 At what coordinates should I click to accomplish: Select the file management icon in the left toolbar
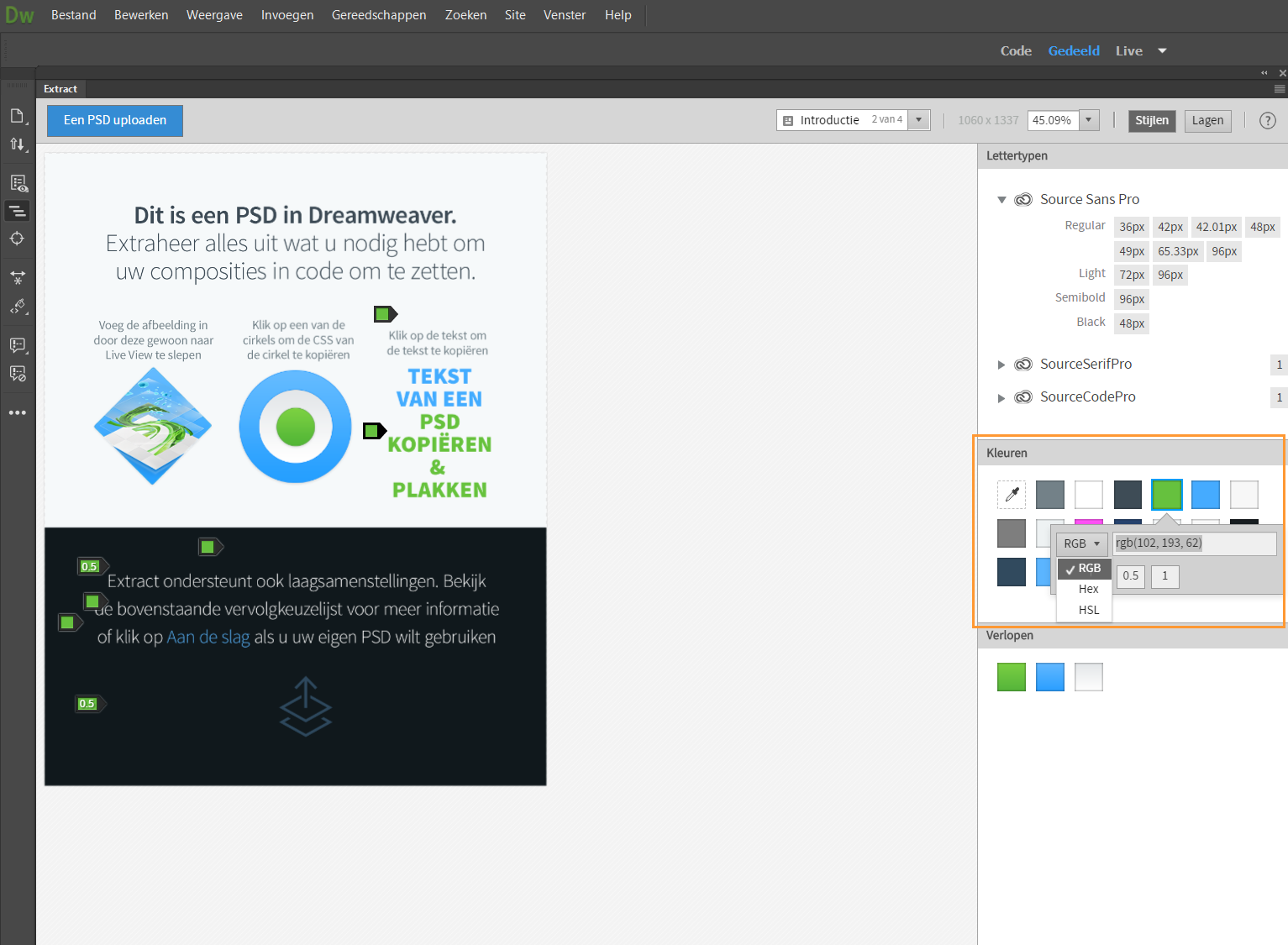pos(18,115)
